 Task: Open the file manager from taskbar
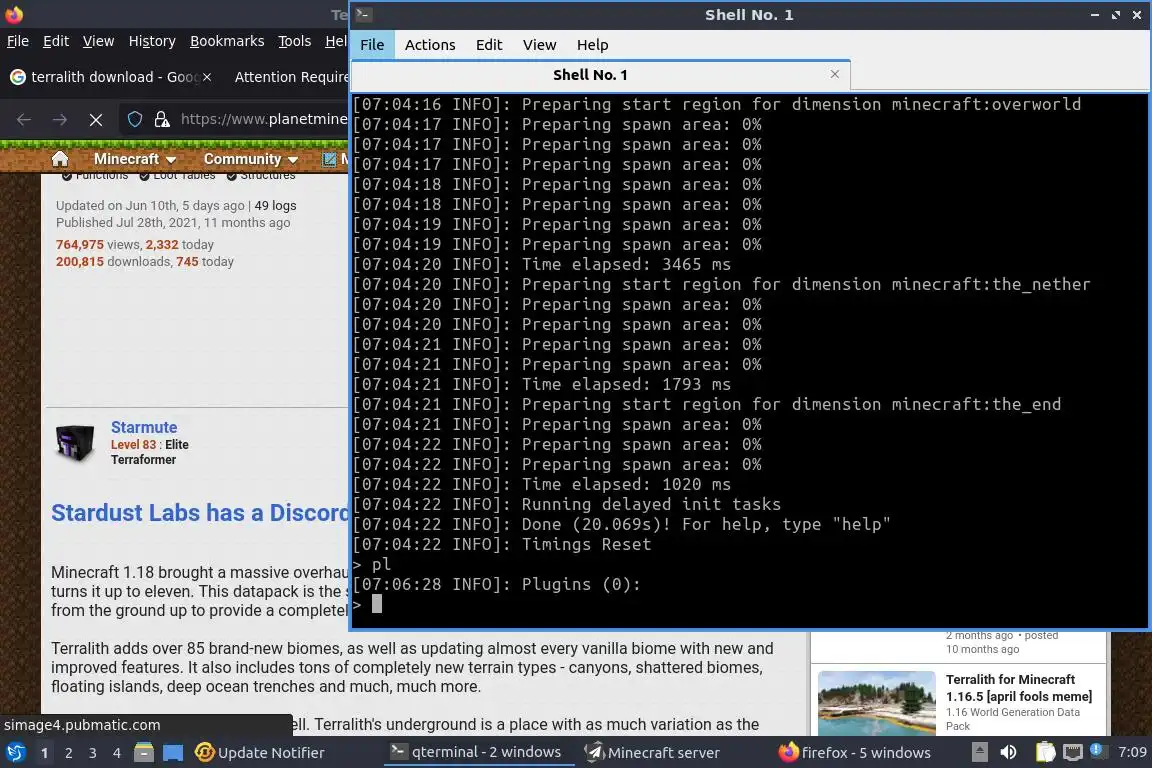pyautogui.click(x=144, y=753)
